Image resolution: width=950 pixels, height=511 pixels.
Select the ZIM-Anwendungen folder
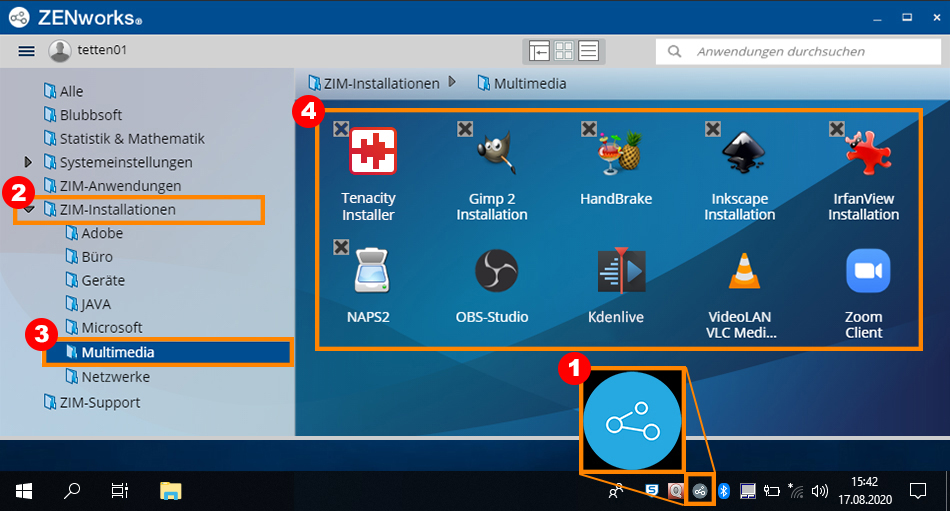(113, 186)
